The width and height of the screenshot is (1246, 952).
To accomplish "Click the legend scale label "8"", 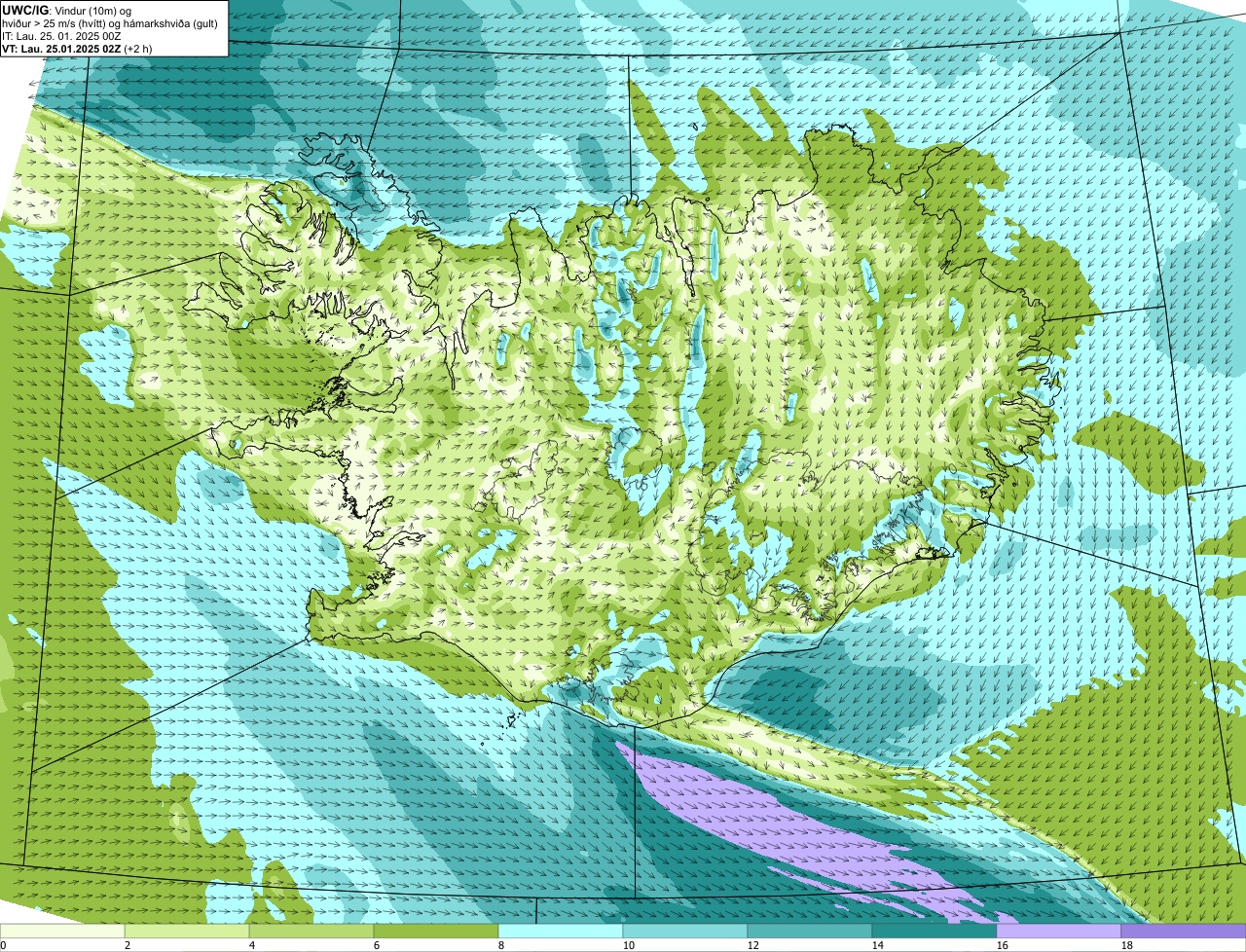I will tap(501, 945).
